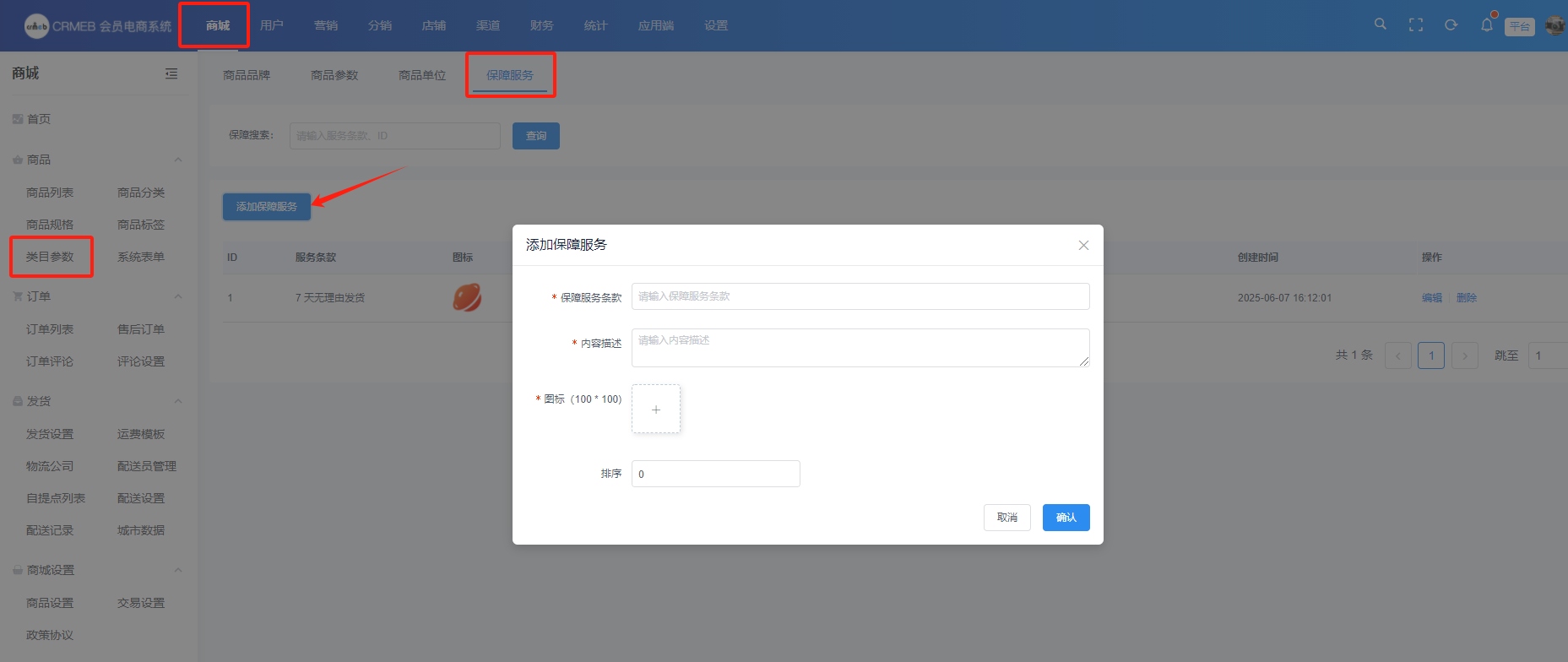Click the 保障服务条款 input field

(860, 296)
